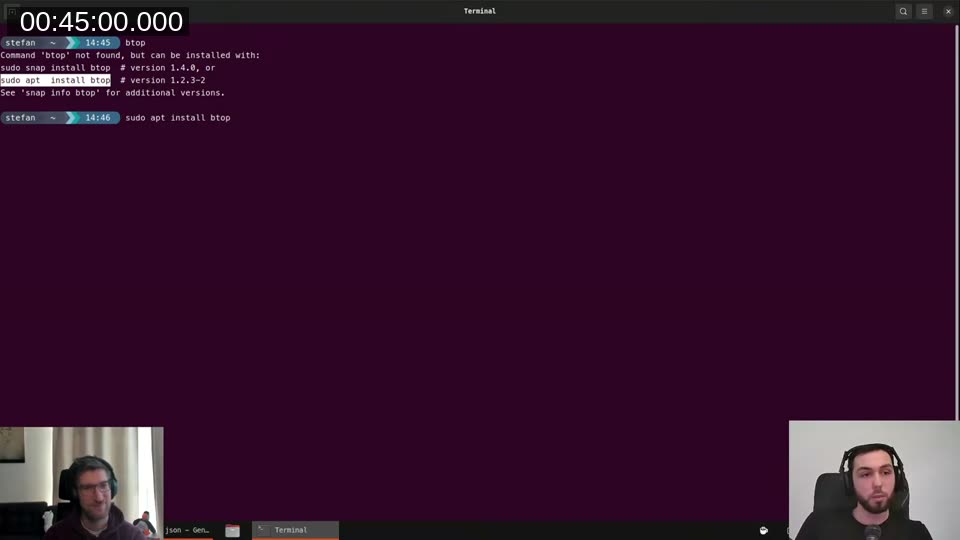The width and height of the screenshot is (960, 540).
Task: Click the highlighted 'sudo apt install btop' text
Action: click(56, 80)
